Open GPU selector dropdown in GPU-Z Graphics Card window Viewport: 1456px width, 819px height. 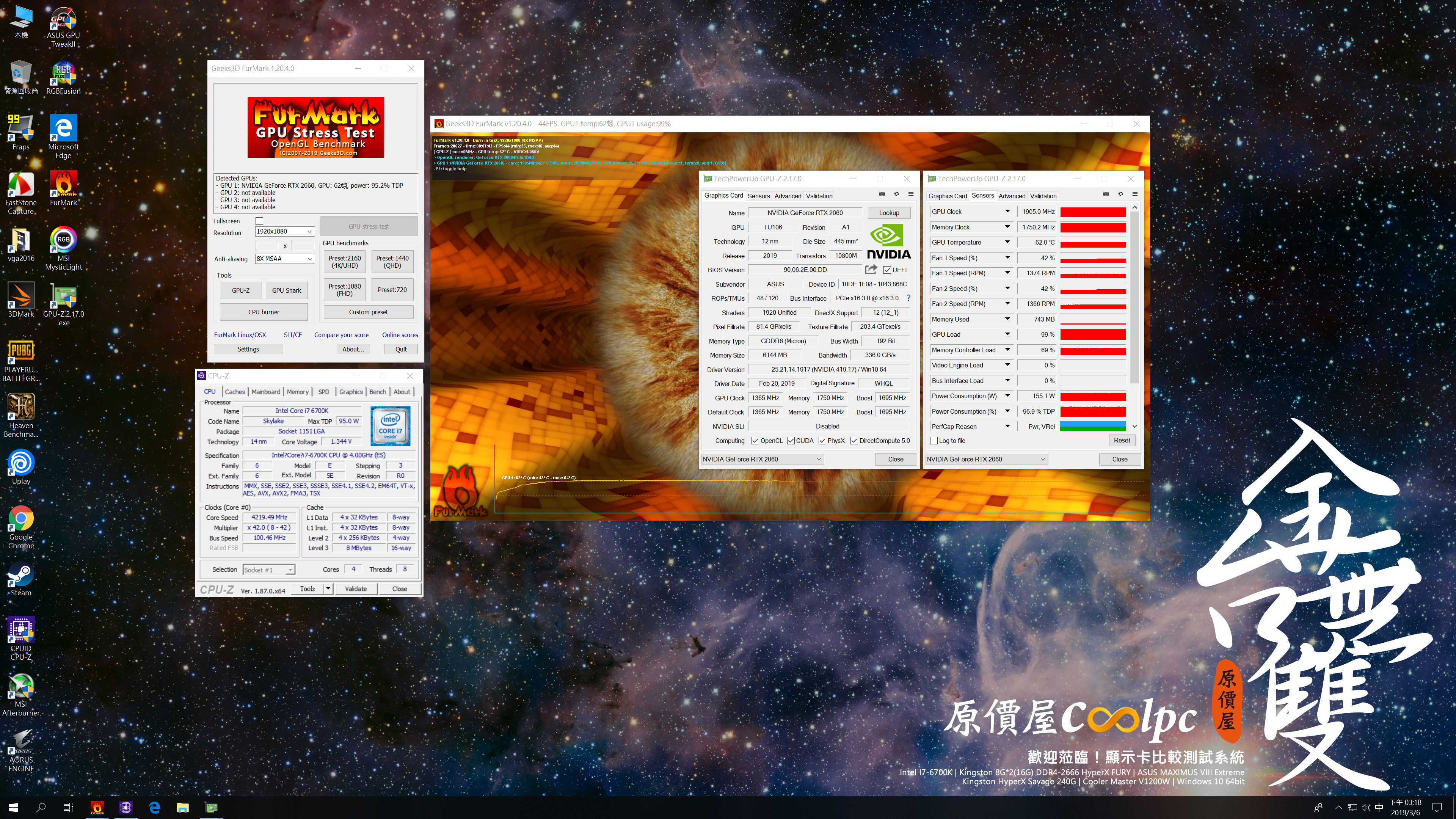tap(762, 459)
